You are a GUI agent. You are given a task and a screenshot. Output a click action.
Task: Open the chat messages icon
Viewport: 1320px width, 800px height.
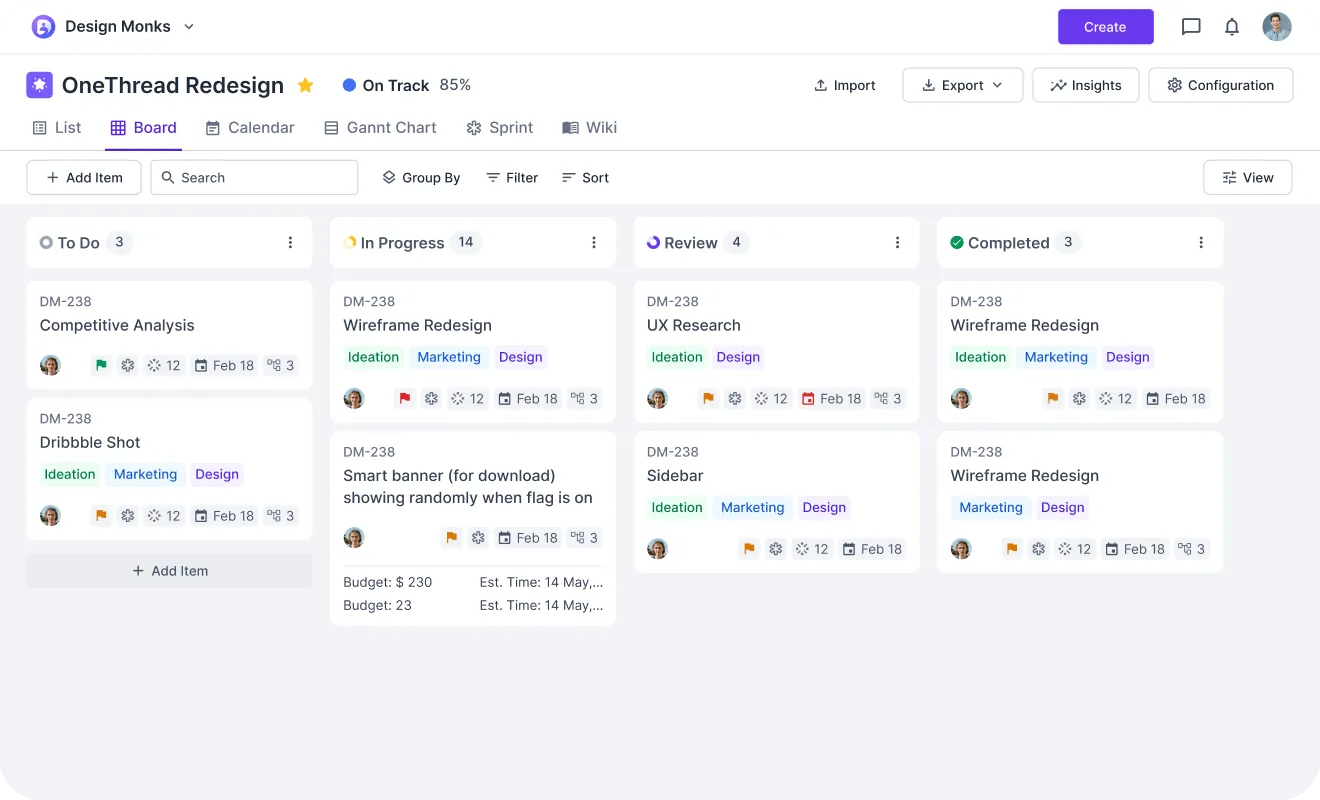(1191, 27)
